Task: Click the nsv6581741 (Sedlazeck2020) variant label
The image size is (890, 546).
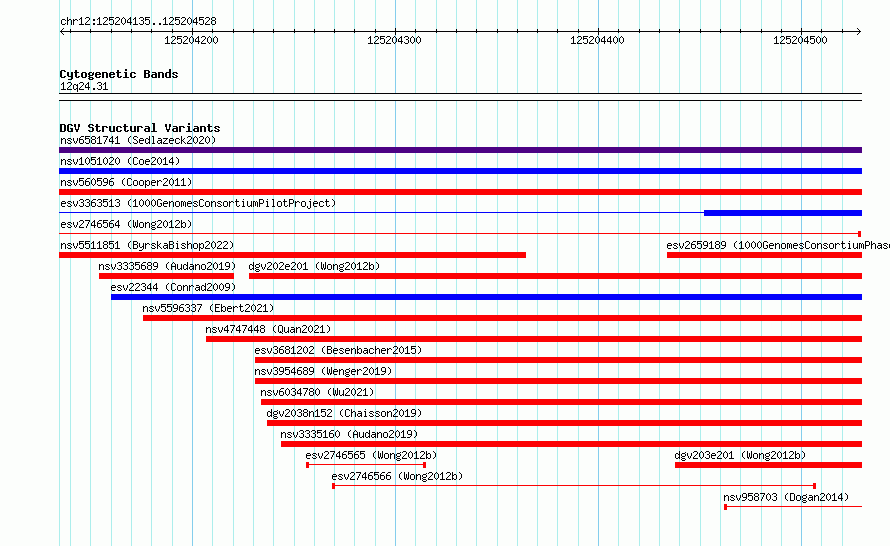Action: pos(138,140)
